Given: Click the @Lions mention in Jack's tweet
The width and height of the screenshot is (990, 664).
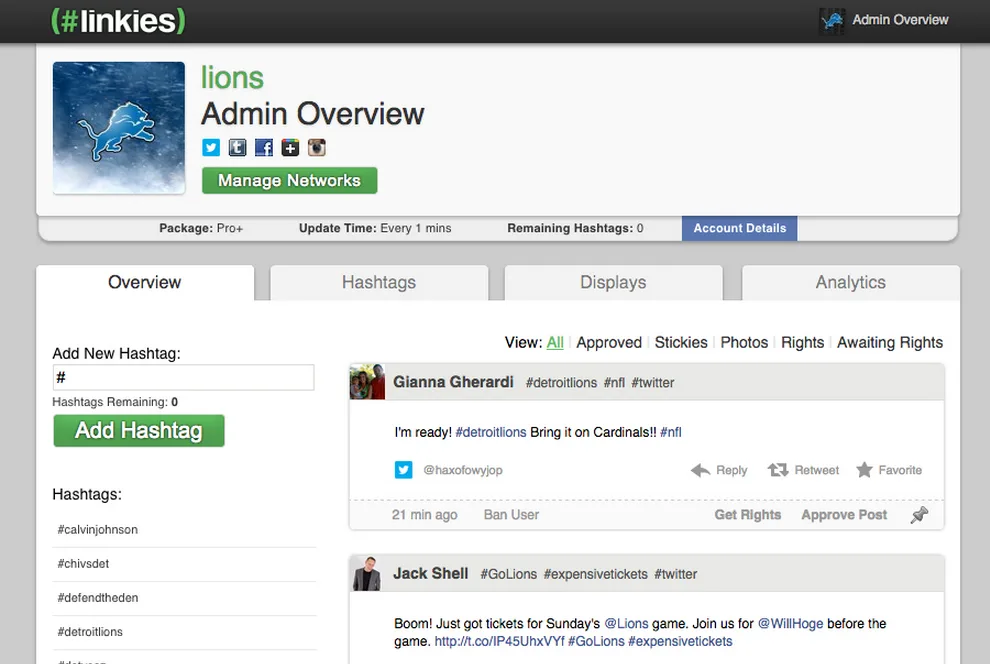Looking at the screenshot, I should (626, 623).
